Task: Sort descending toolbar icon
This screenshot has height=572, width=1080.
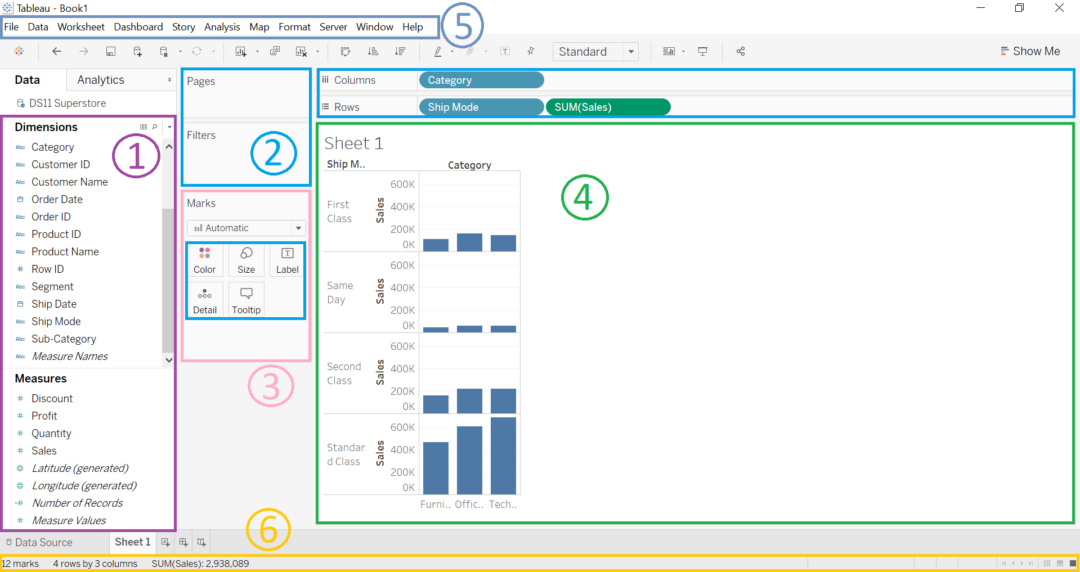Action: tap(399, 51)
